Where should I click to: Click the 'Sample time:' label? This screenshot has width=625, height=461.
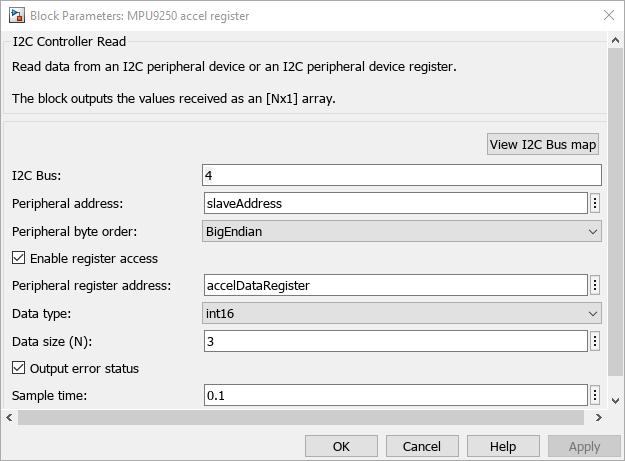pos(49,395)
